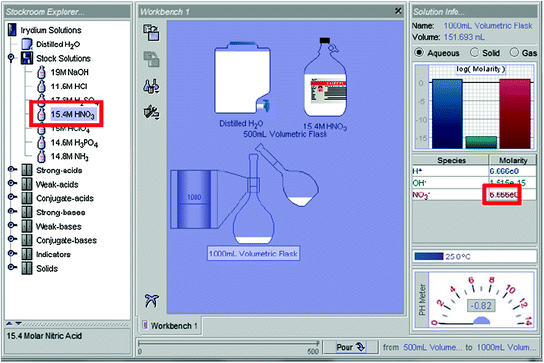
Task: Close Workbench 1 with the X button
Action: coord(398,11)
